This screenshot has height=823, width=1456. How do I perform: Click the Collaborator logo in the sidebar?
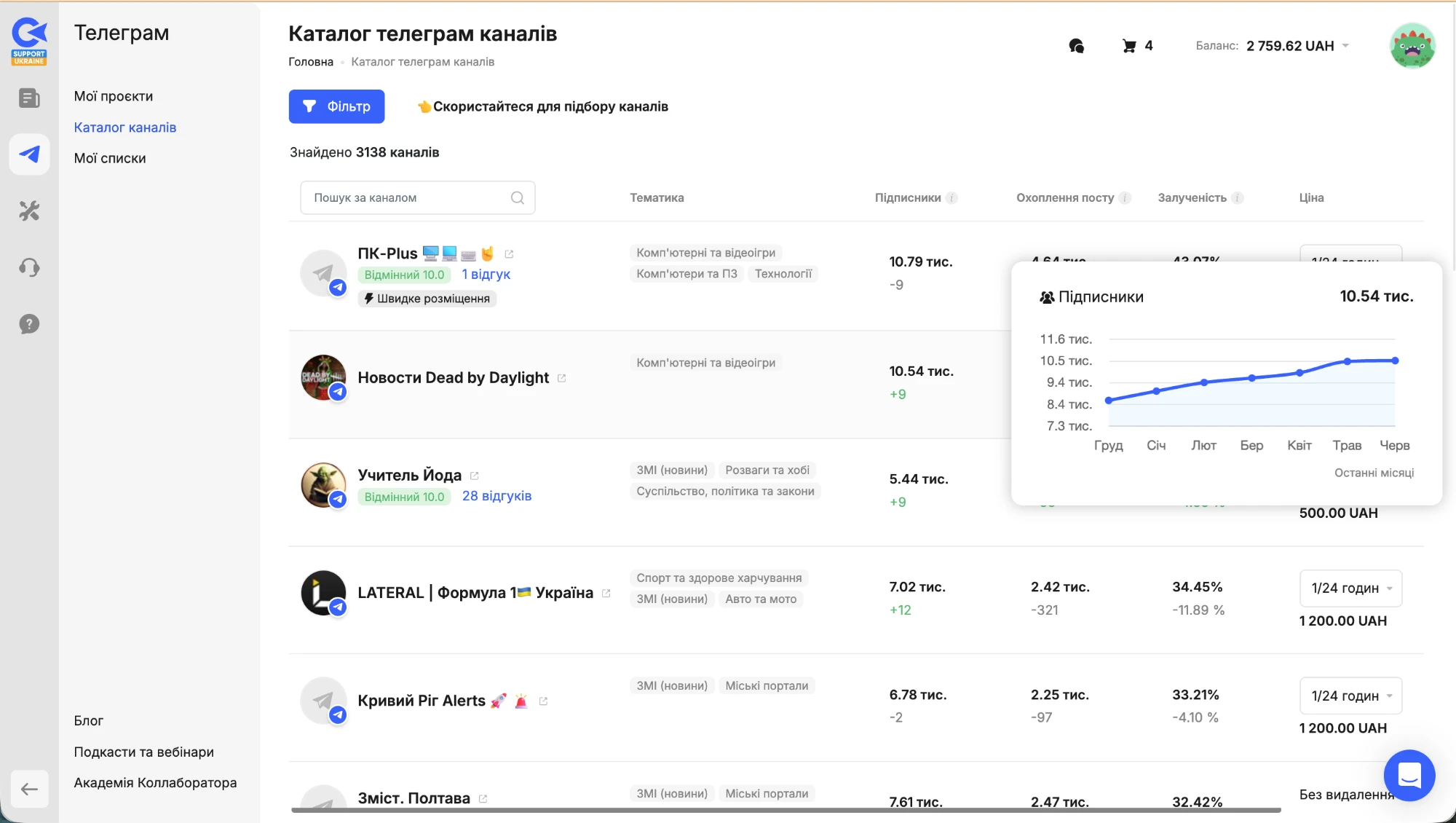tap(29, 42)
